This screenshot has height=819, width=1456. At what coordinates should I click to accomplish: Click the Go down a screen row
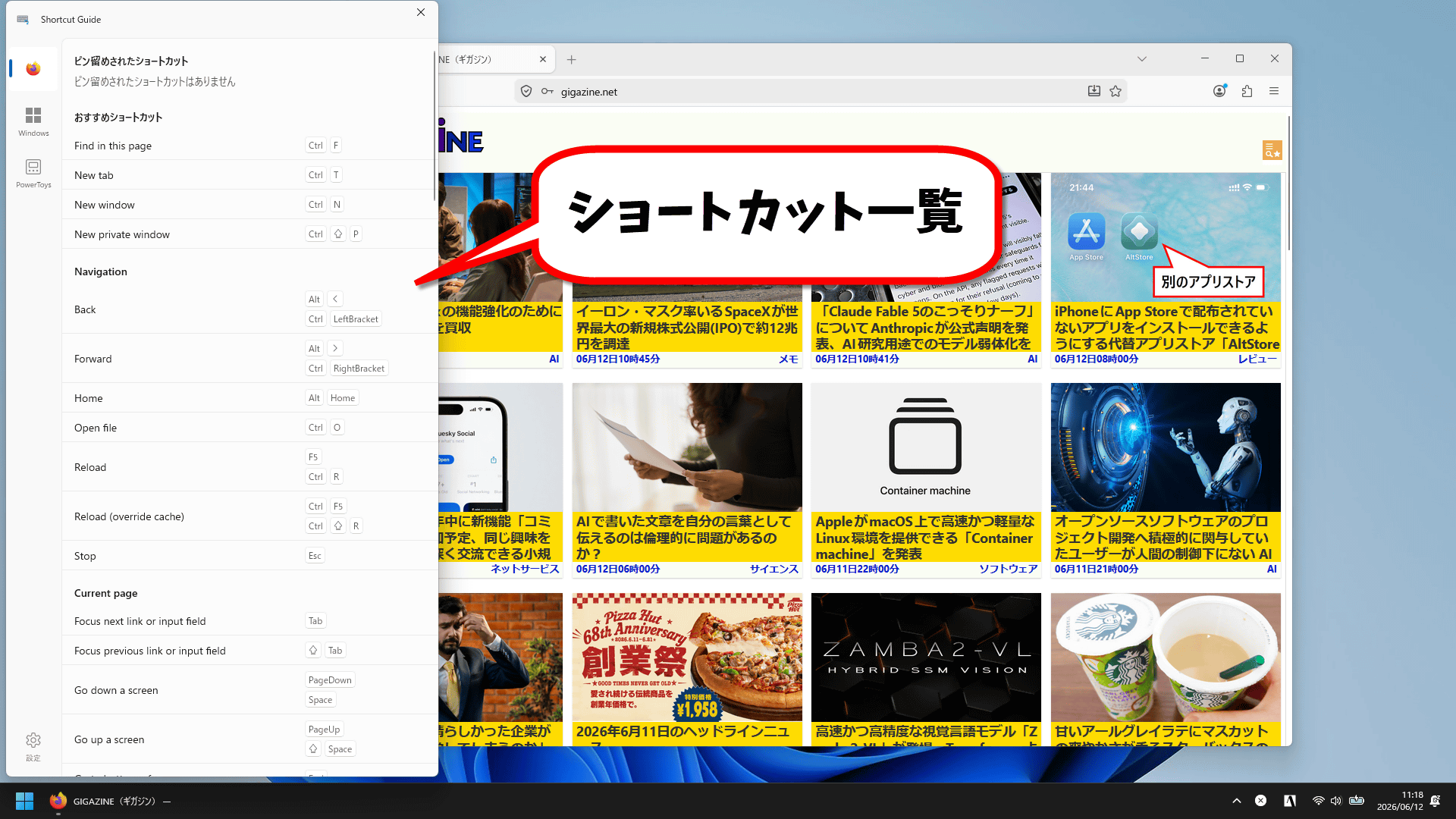pyautogui.click(x=249, y=690)
